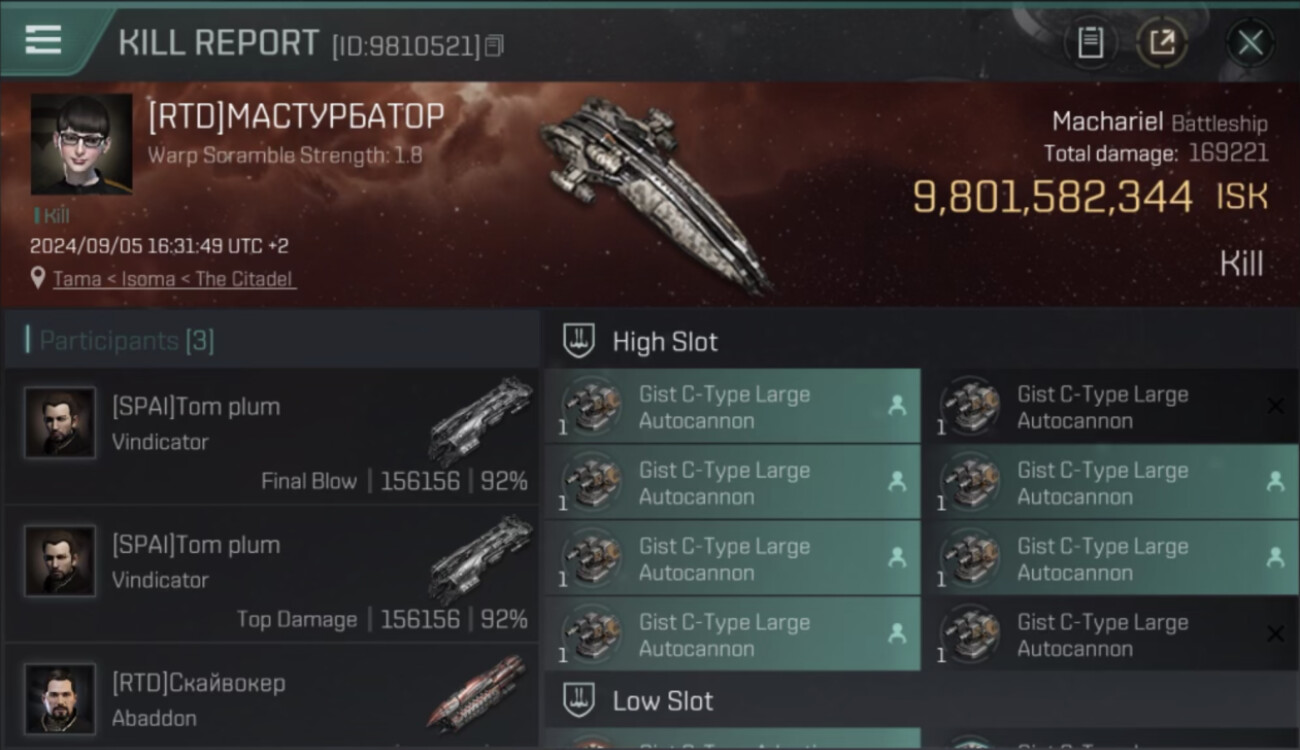Click the Vindicator ship image for Final Blow

[x=480, y=420]
